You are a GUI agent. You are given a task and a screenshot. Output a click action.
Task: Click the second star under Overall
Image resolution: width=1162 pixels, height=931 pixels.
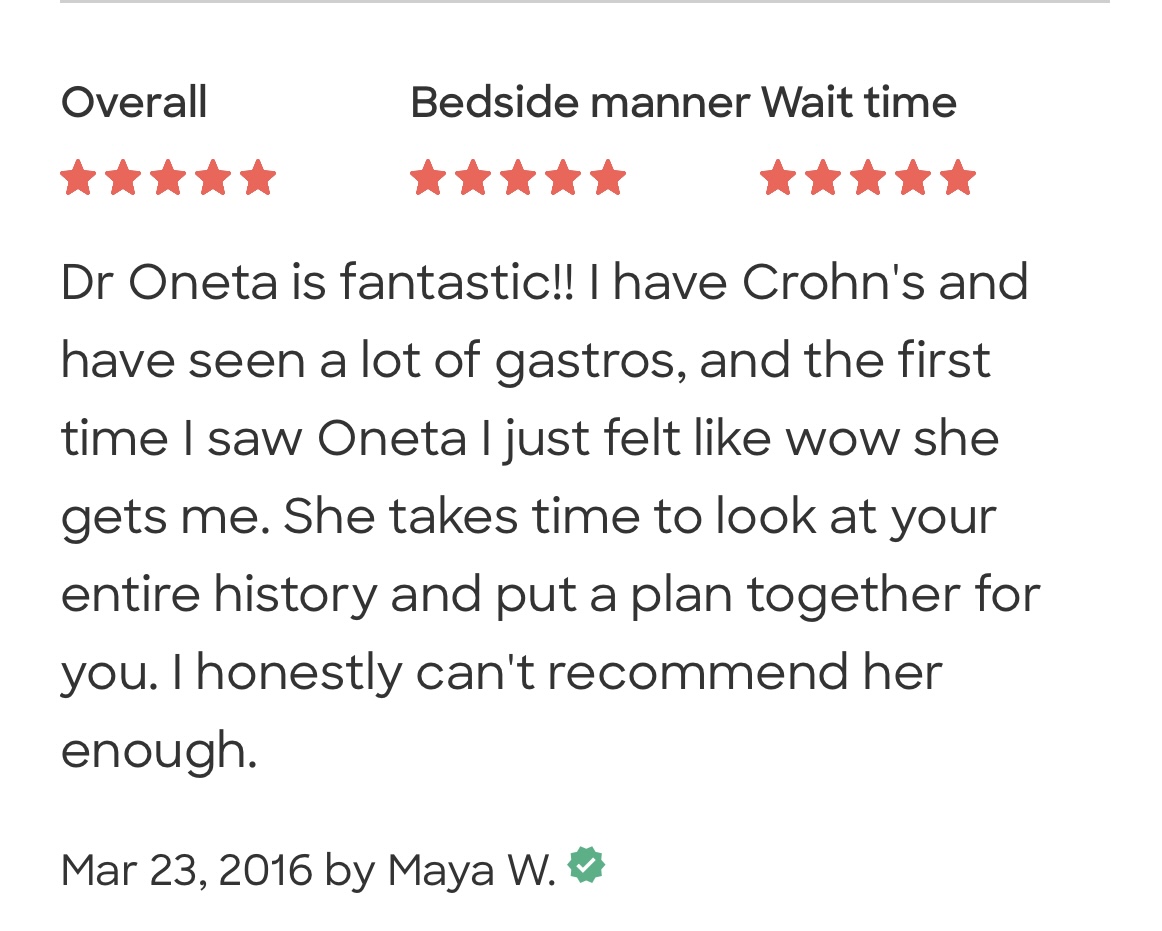[x=123, y=178]
